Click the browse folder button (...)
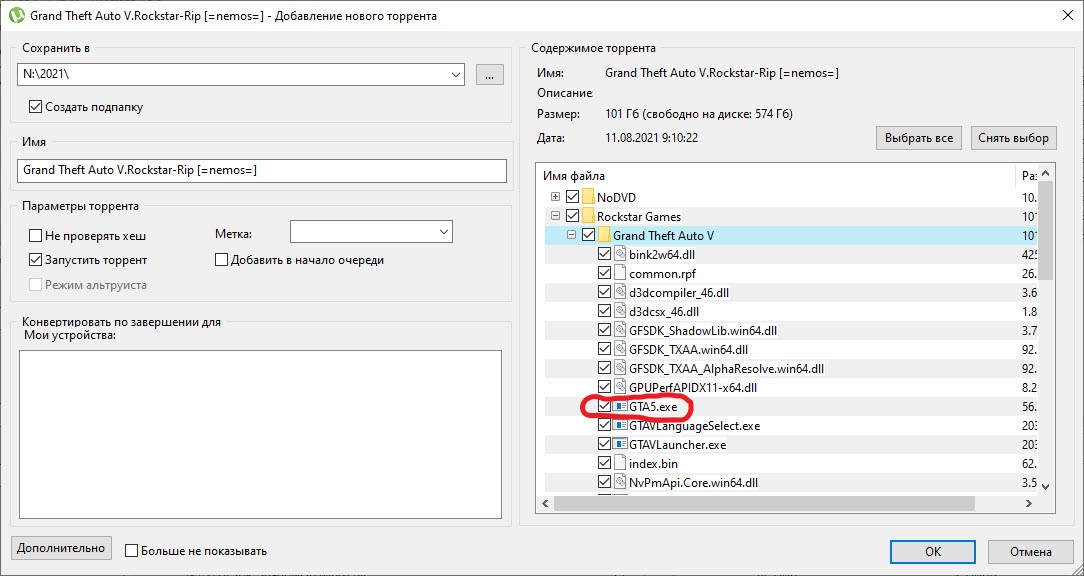 (489, 75)
